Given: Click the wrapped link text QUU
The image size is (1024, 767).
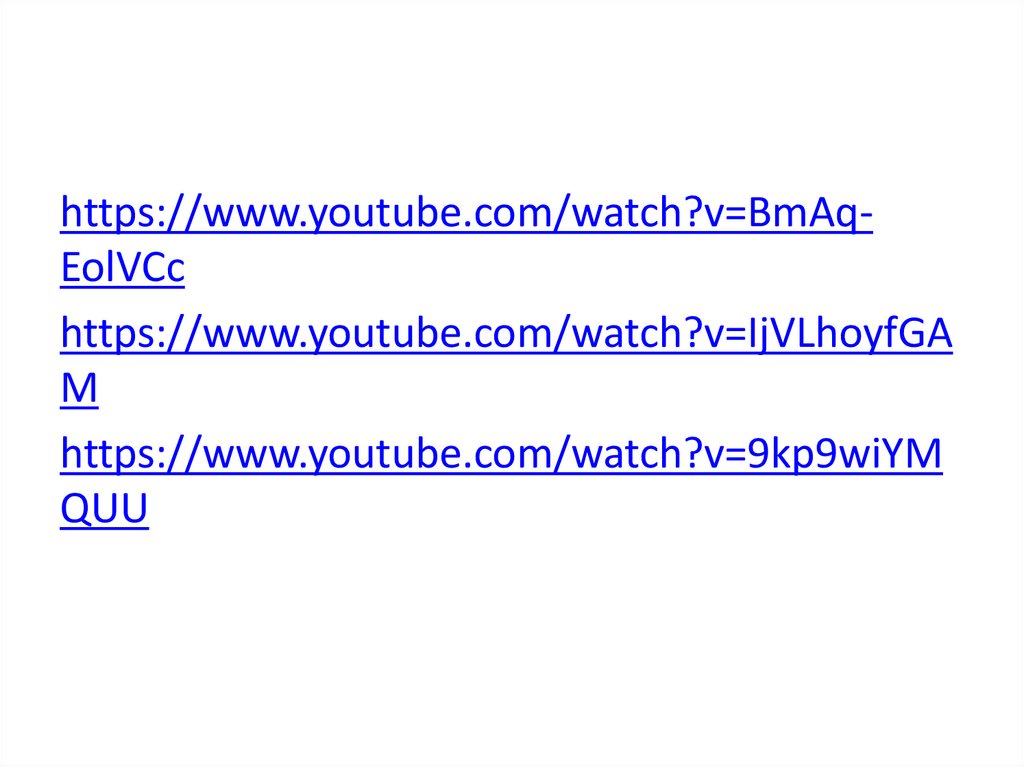Looking at the screenshot, I should click(x=104, y=509).
